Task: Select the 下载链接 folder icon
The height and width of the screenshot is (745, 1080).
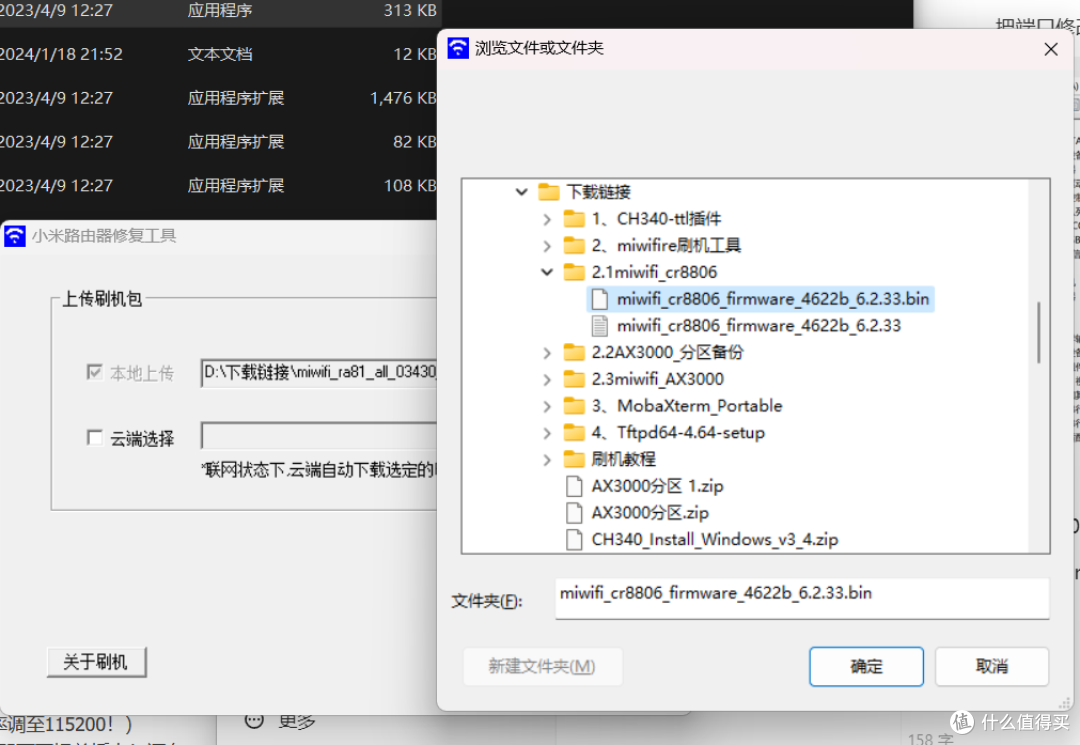Action: [548, 191]
